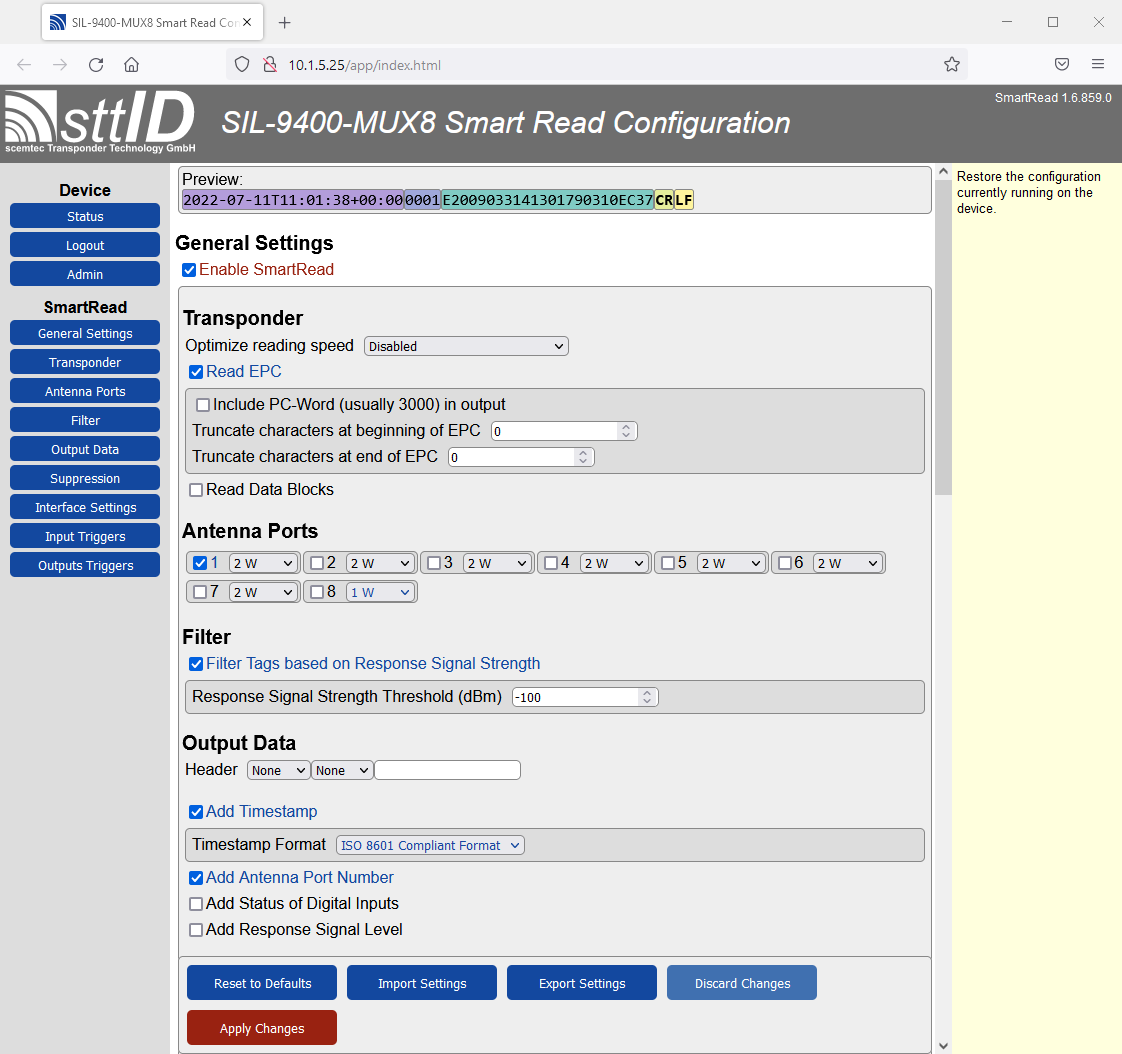Image resolution: width=1122 pixels, height=1054 pixels.
Task: Open antenna port 3 power dropdown
Action: point(497,563)
